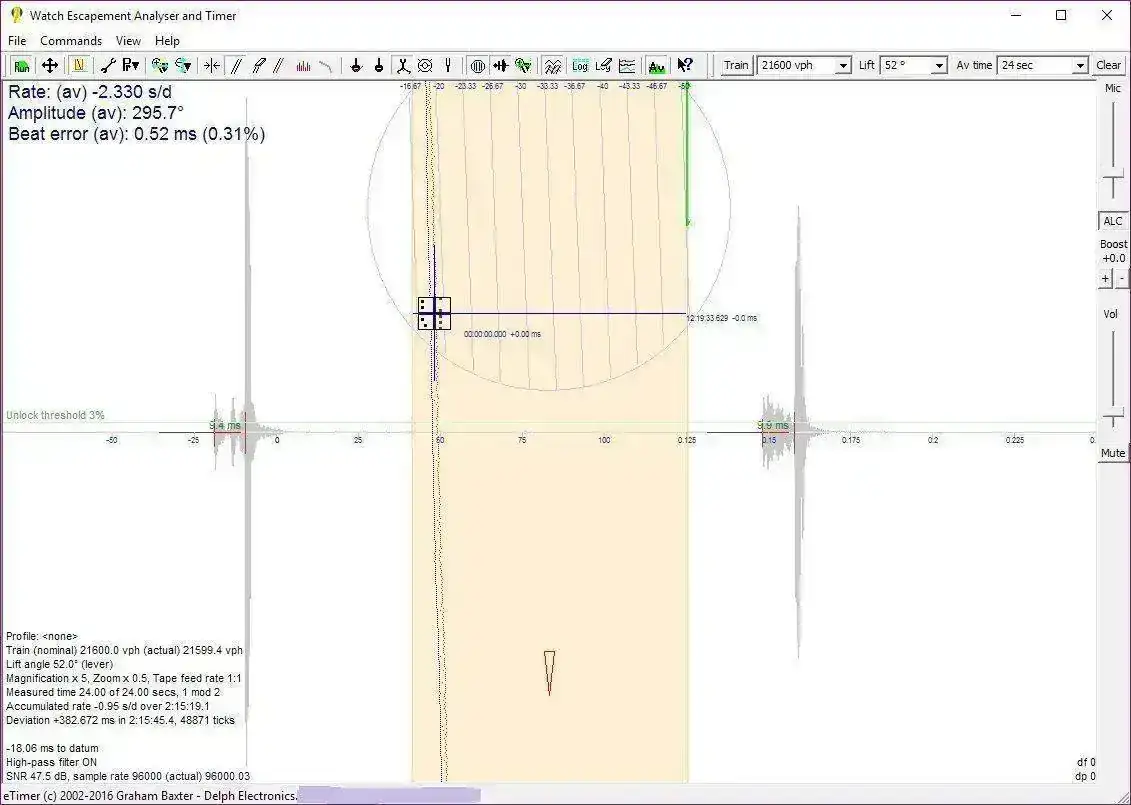Toggle the Mute button

(1112, 453)
